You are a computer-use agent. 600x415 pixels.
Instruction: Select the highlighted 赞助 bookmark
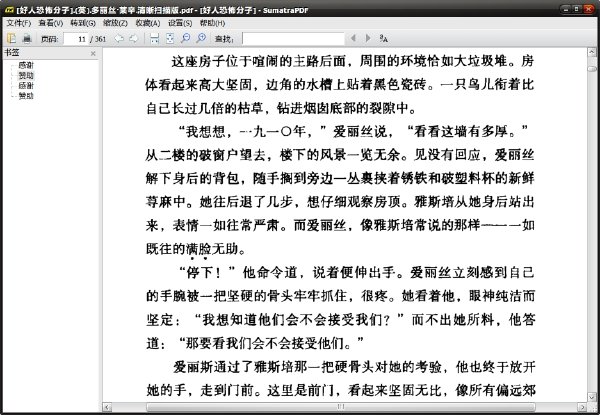click(26, 75)
